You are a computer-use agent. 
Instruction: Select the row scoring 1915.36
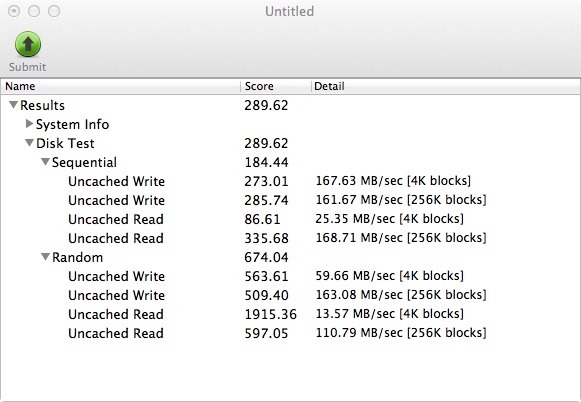pos(290,314)
